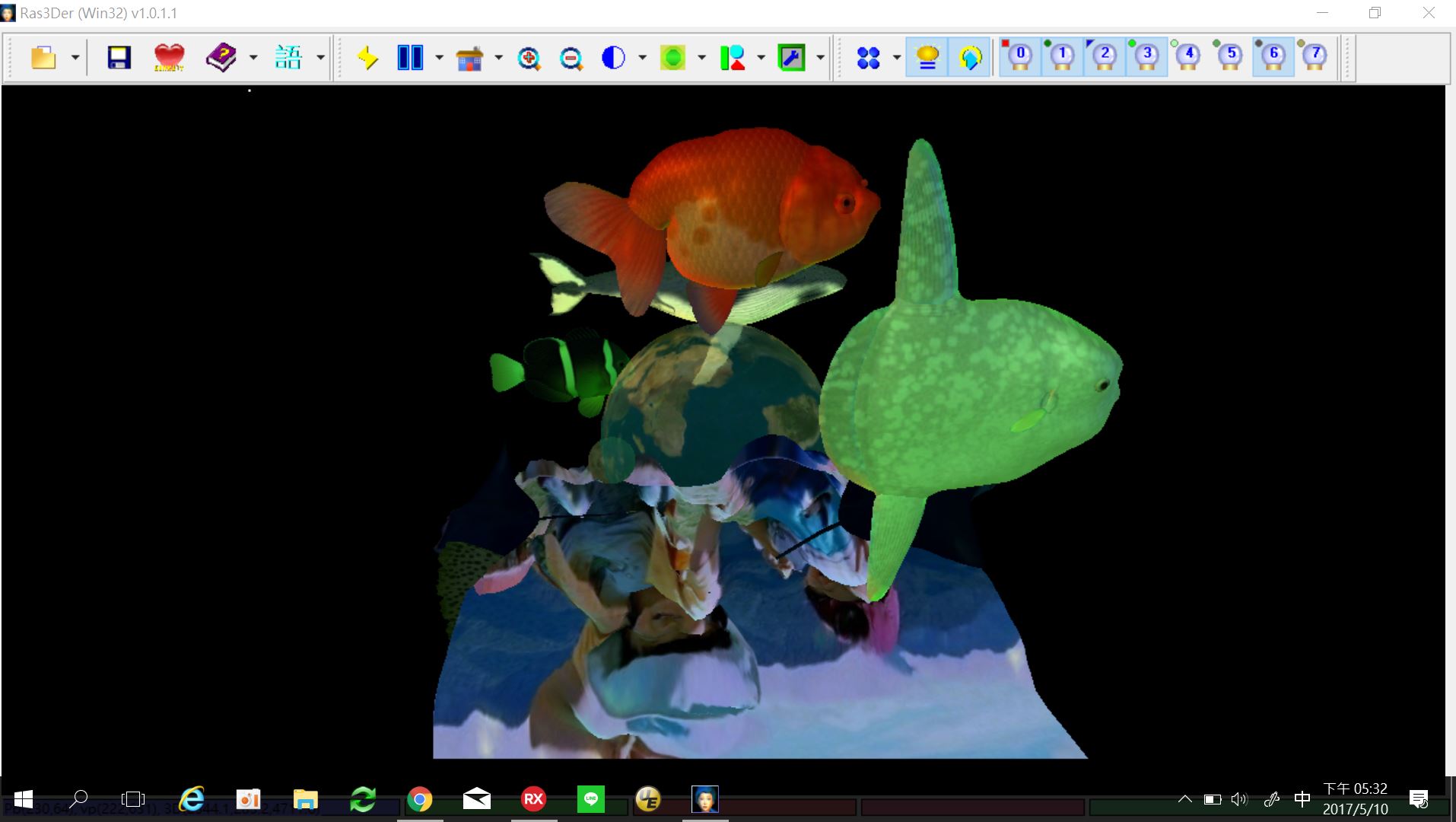Click the half-filled blue circle icon

tap(613, 58)
